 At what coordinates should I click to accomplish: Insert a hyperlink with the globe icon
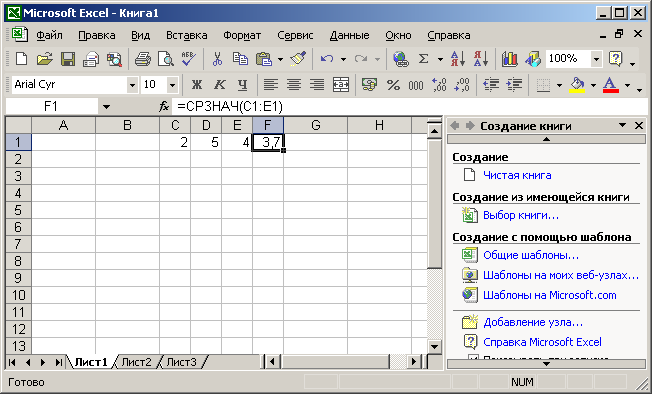pos(400,59)
